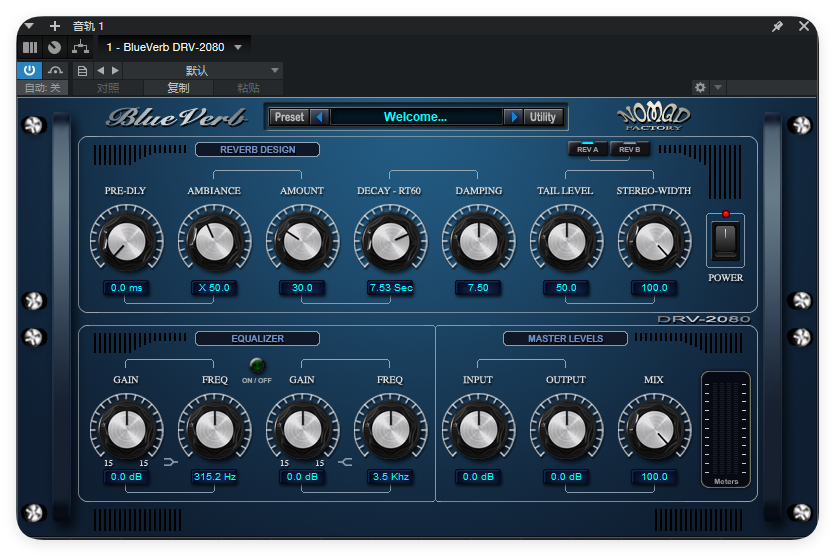Select next BlueVerb preset right arrow
This screenshot has height=556, width=835.
point(513,117)
